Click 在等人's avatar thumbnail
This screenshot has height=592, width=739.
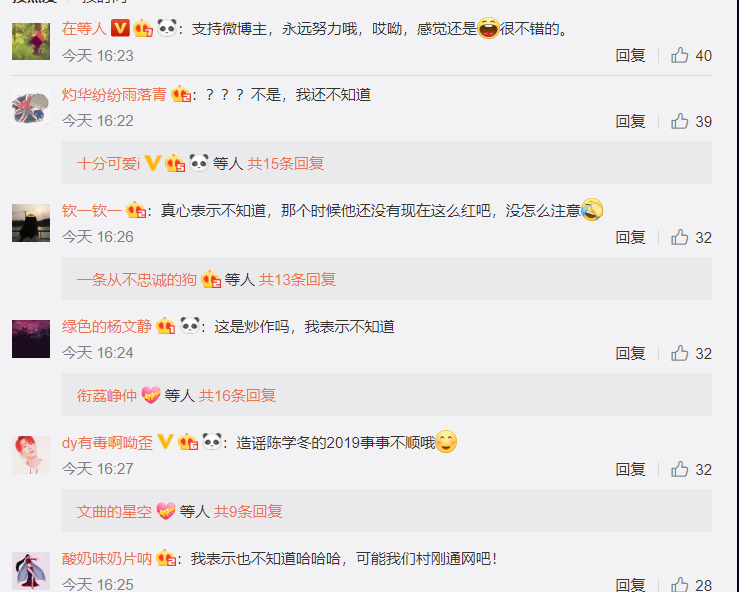[31, 41]
